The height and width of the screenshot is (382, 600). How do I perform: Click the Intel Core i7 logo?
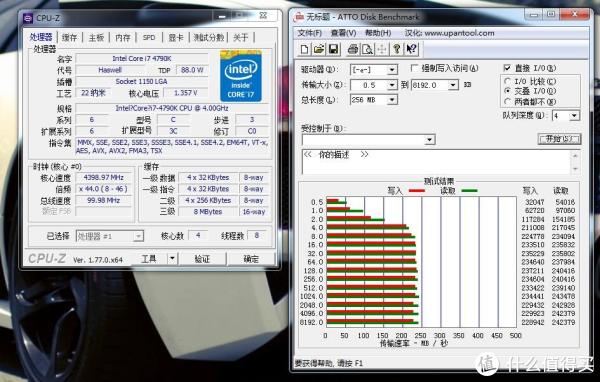(x=241, y=76)
